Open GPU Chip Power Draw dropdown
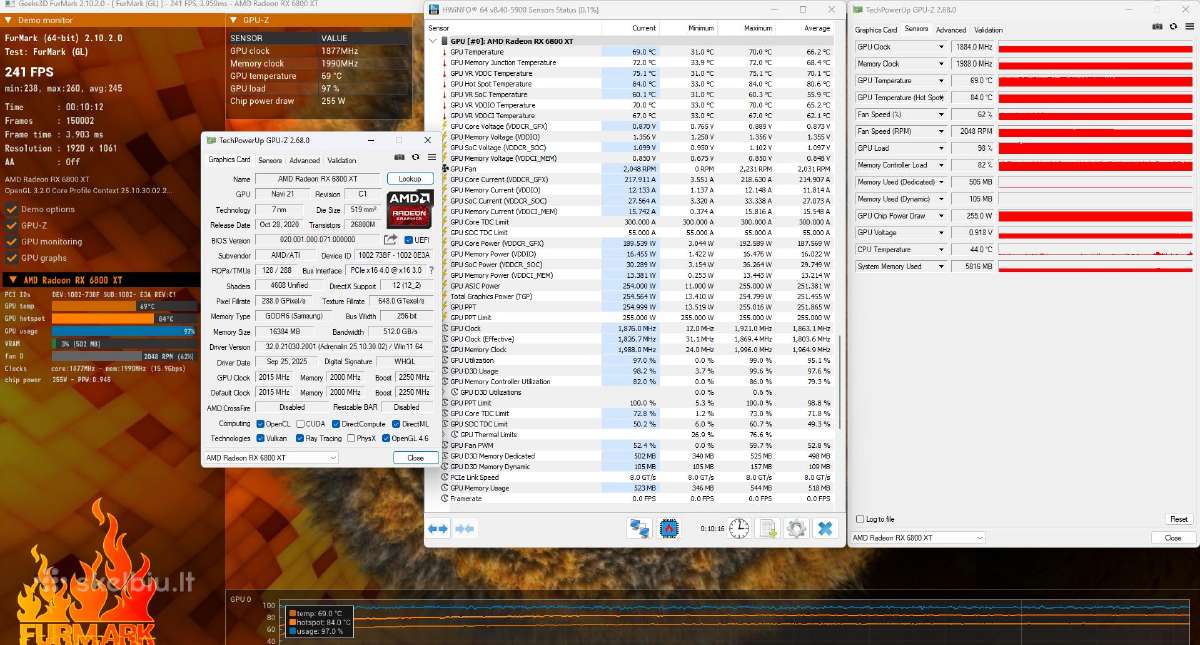1200x645 pixels. click(x=940, y=216)
